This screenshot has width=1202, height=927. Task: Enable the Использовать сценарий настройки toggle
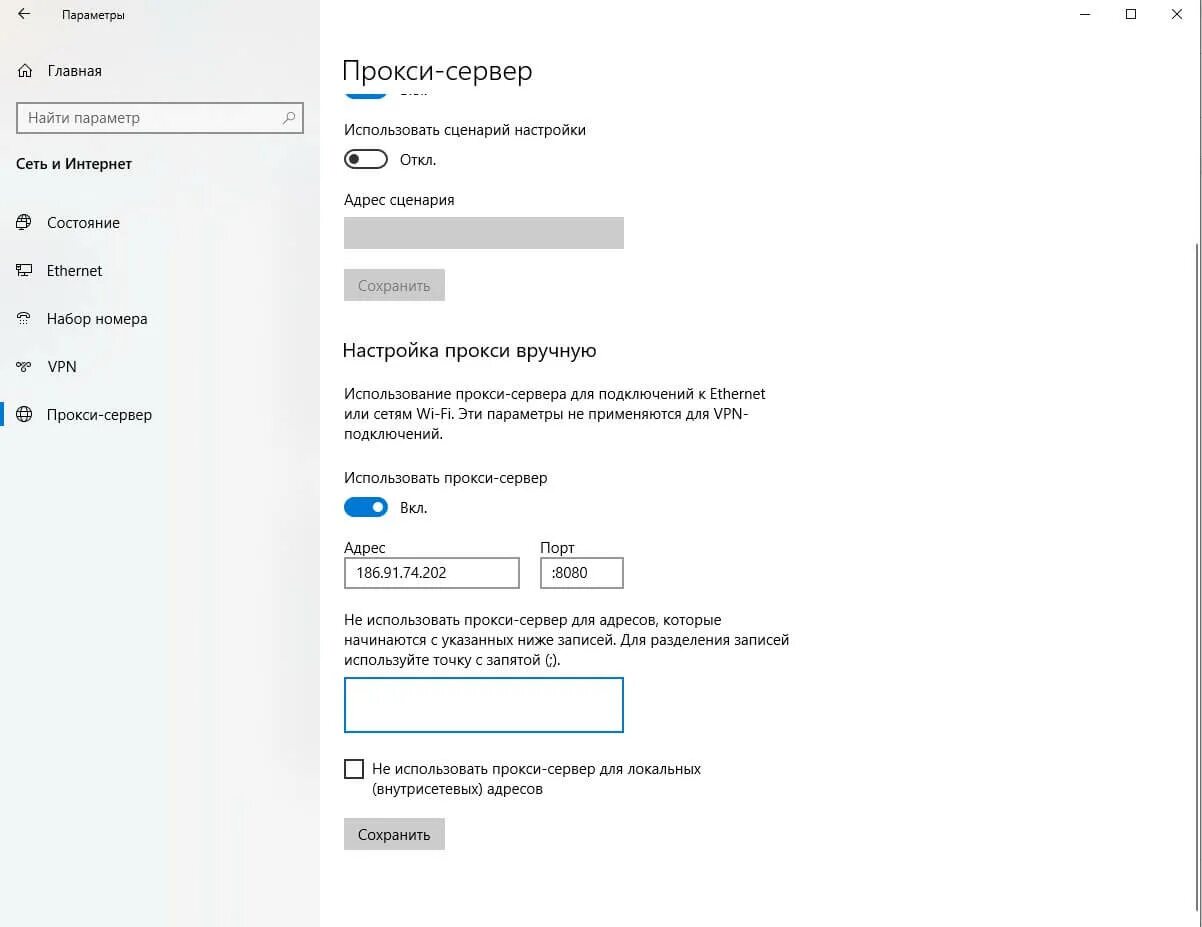tap(366, 160)
